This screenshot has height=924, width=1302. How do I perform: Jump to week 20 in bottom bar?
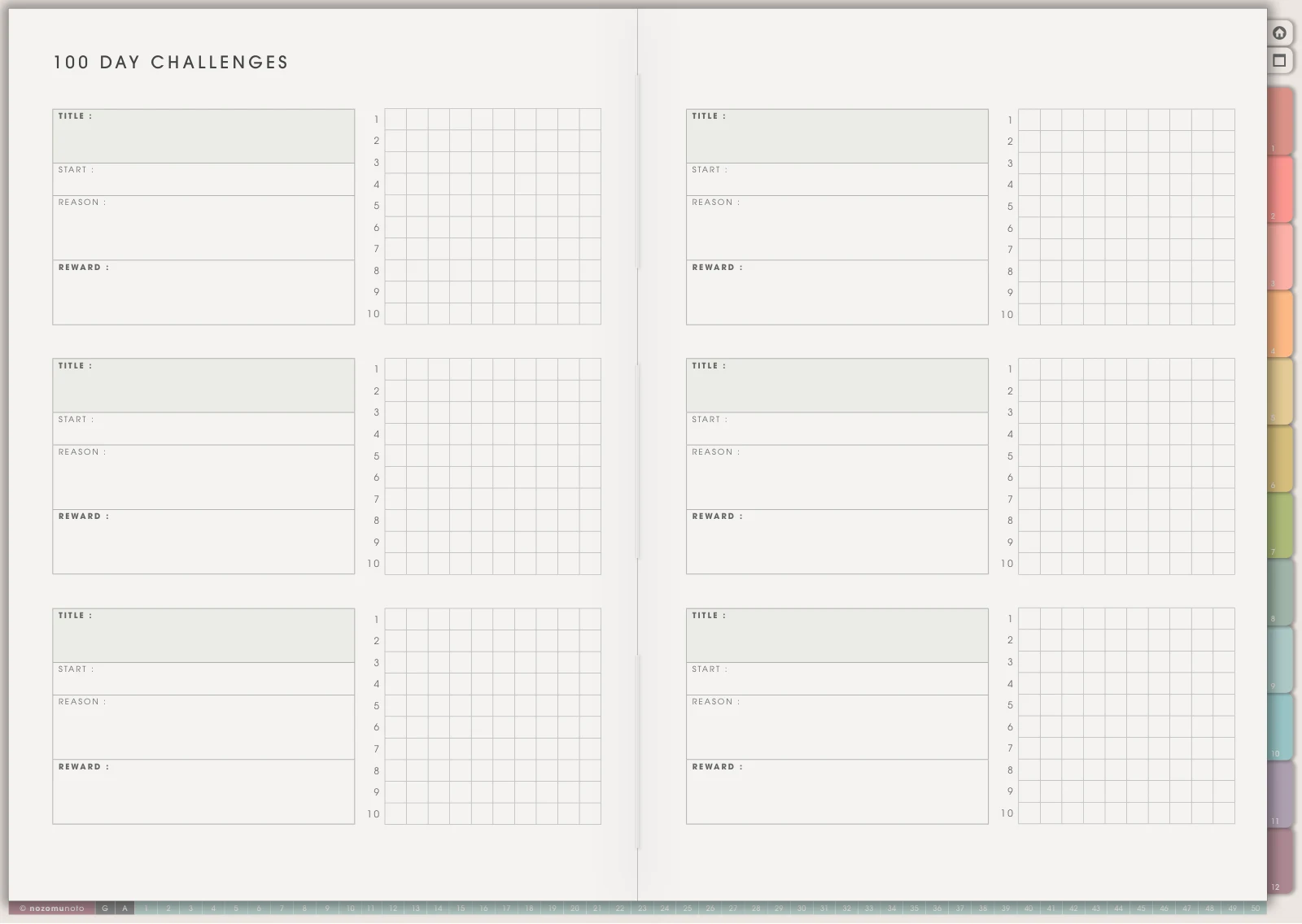[575, 909]
